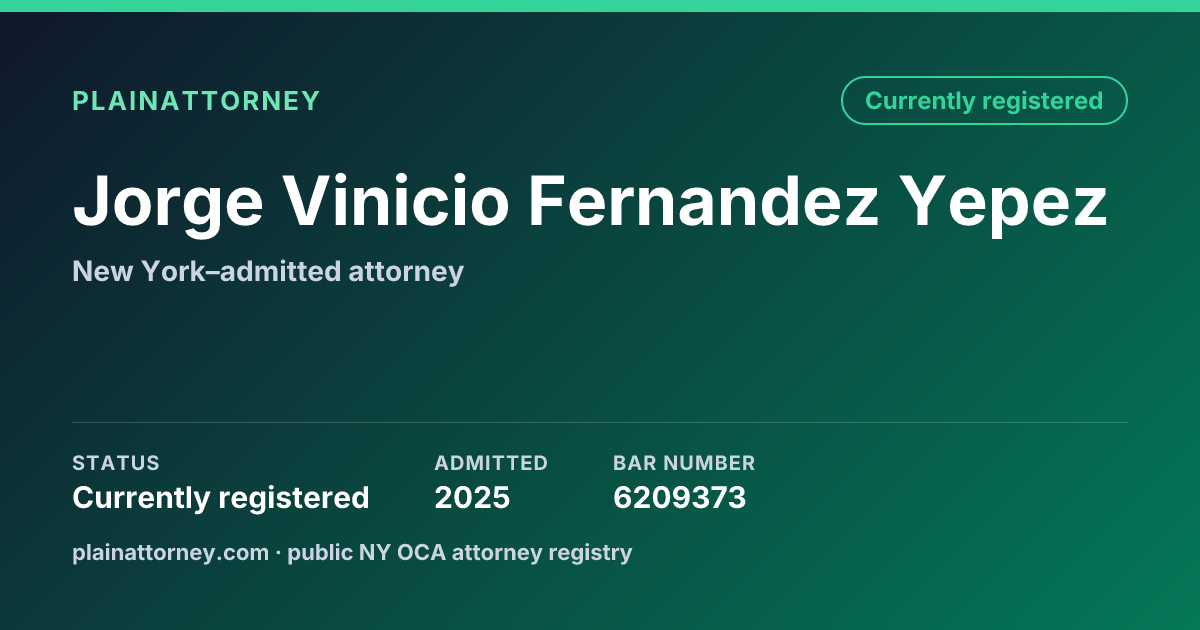1200x630 pixels.
Task: Click the surname Yepez in the heading
Action: point(1004,204)
